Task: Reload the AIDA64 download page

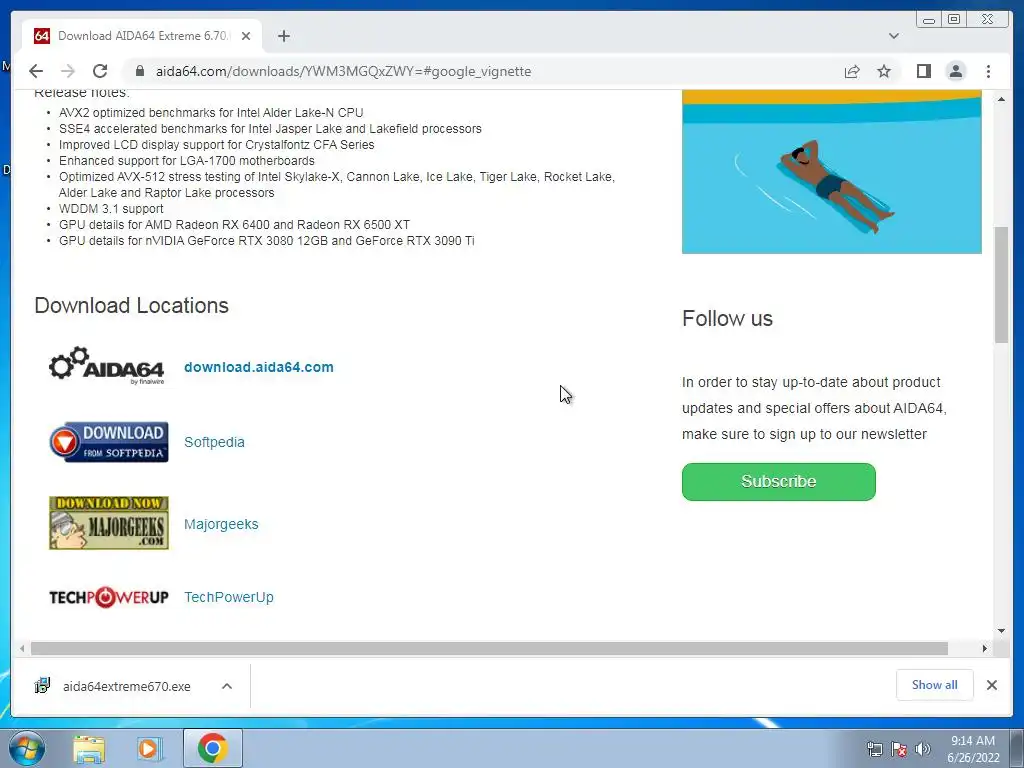Action: [100, 71]
